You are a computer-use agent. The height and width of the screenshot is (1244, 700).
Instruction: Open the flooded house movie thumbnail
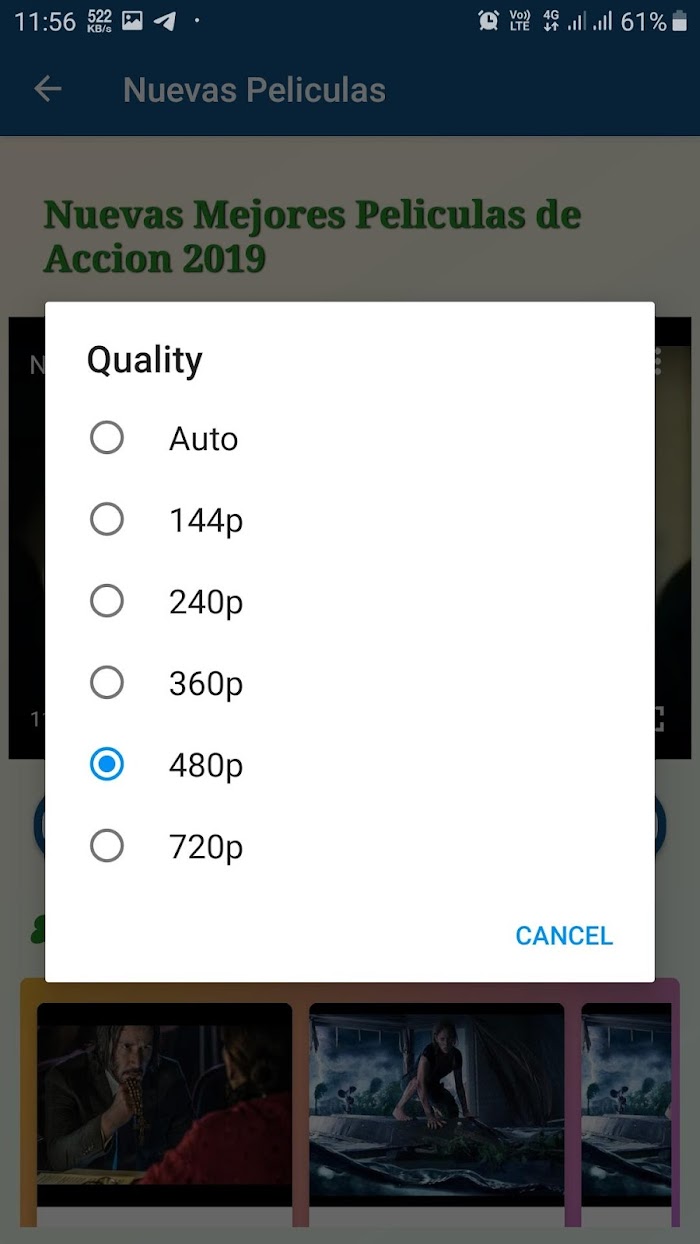tap(437, 1105)
